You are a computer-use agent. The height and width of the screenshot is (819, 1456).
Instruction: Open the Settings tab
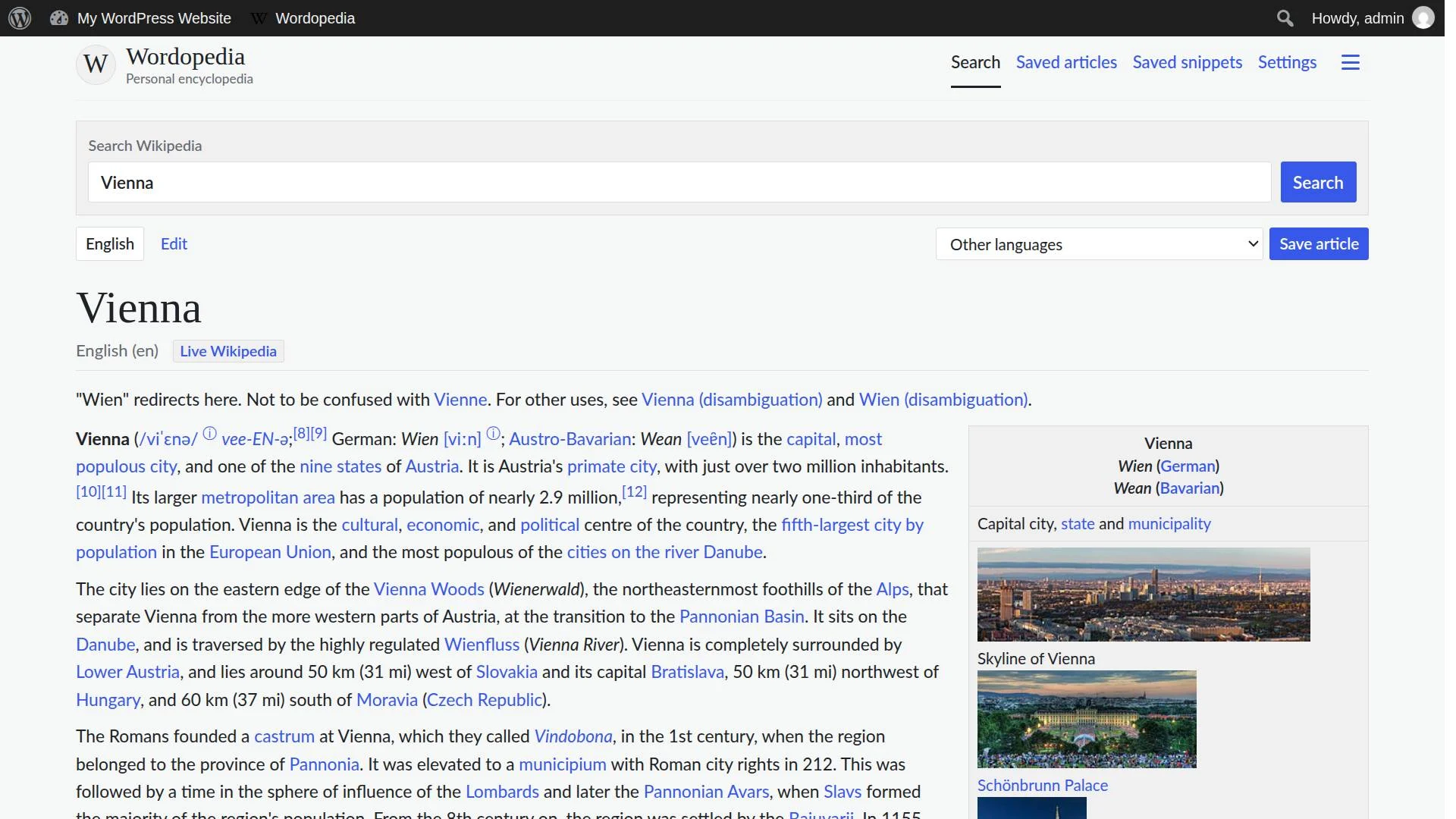point(1287,62)
